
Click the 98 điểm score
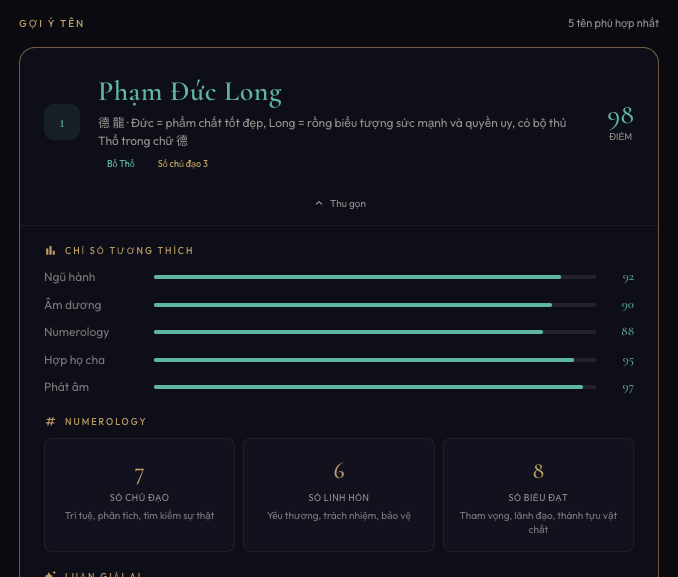[x=620, y=123]
